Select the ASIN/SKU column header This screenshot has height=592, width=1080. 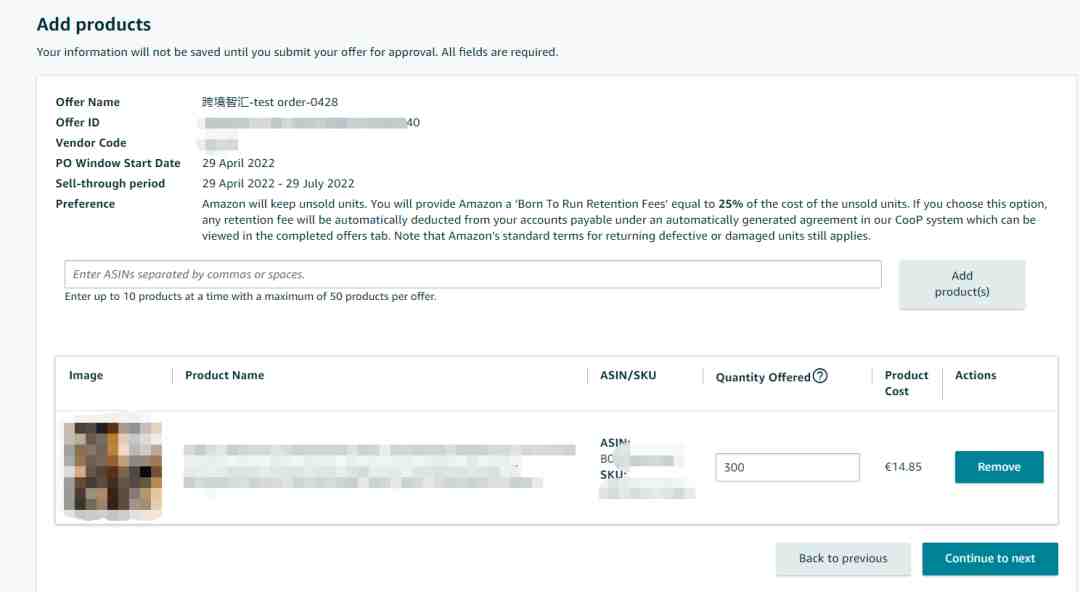pyautogui.click(x=627, y=376)
